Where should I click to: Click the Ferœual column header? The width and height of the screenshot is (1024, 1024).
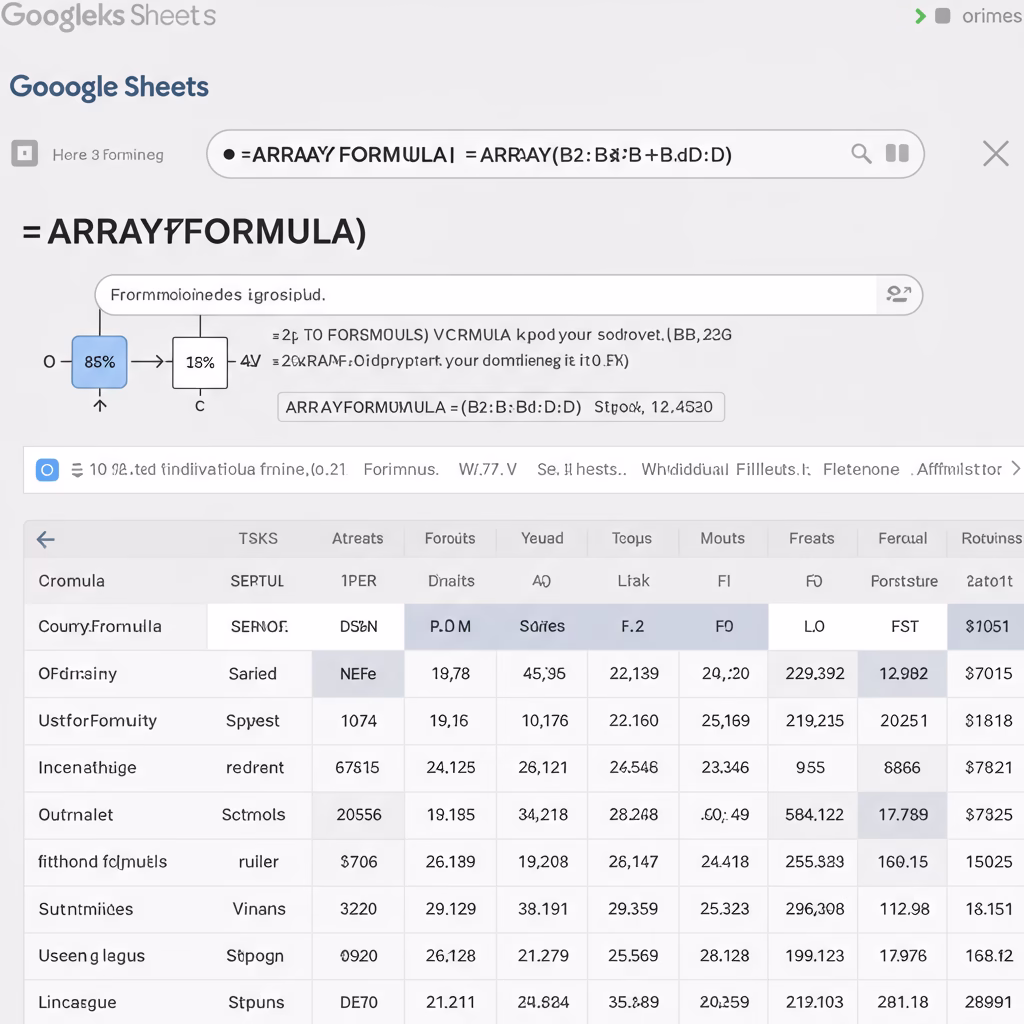903,539
